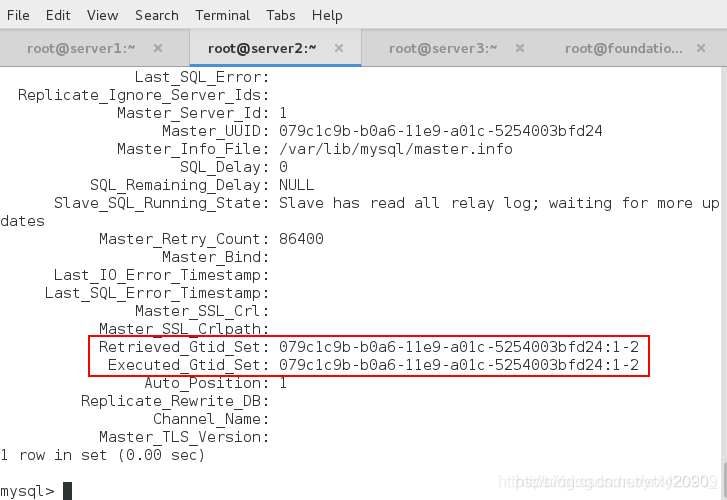
Task: Click the Replicate_Ignore_Server_Ids label
Action: click(x=144, y=95)
